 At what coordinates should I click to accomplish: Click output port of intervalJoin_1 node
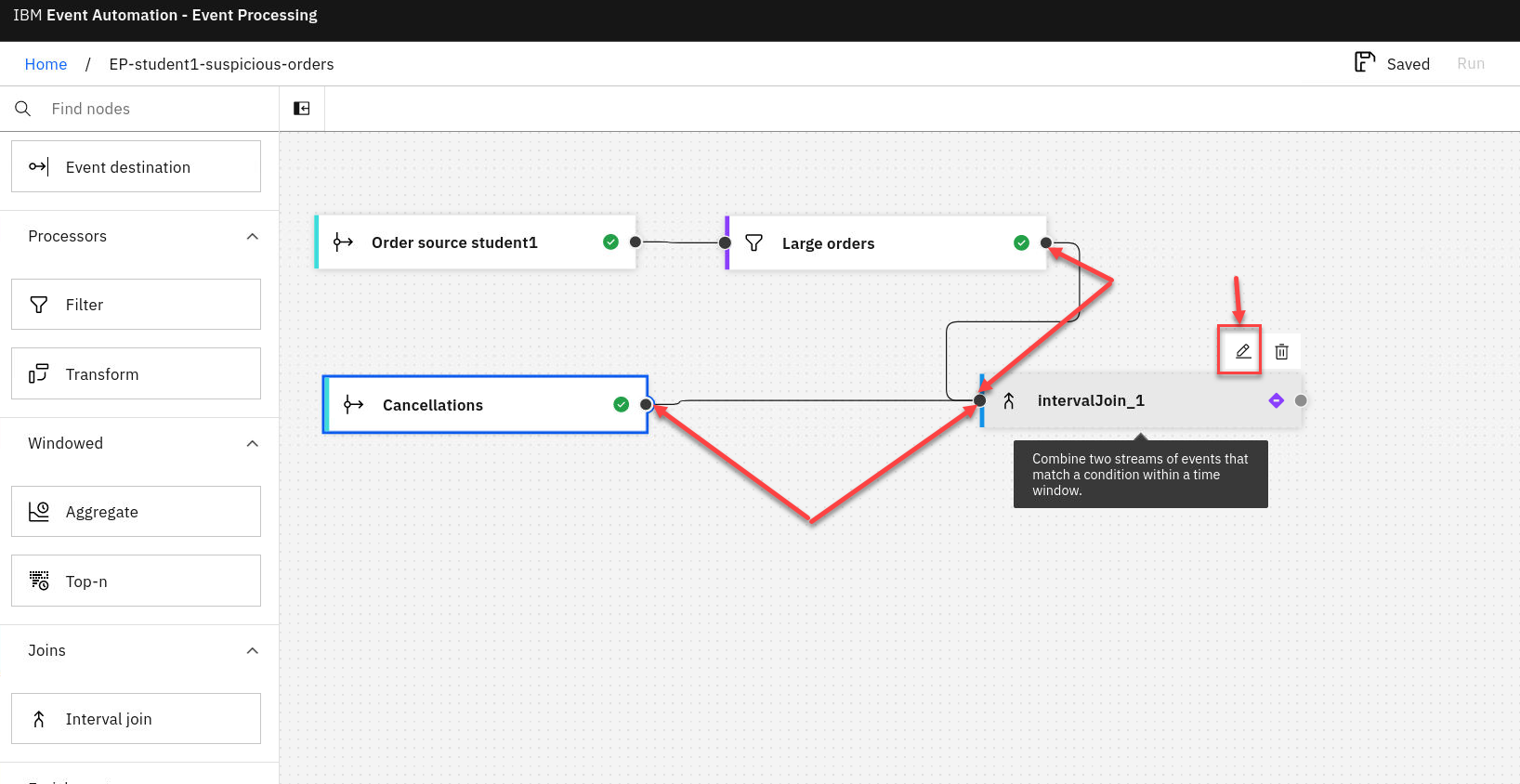[x=1301, y=400]
